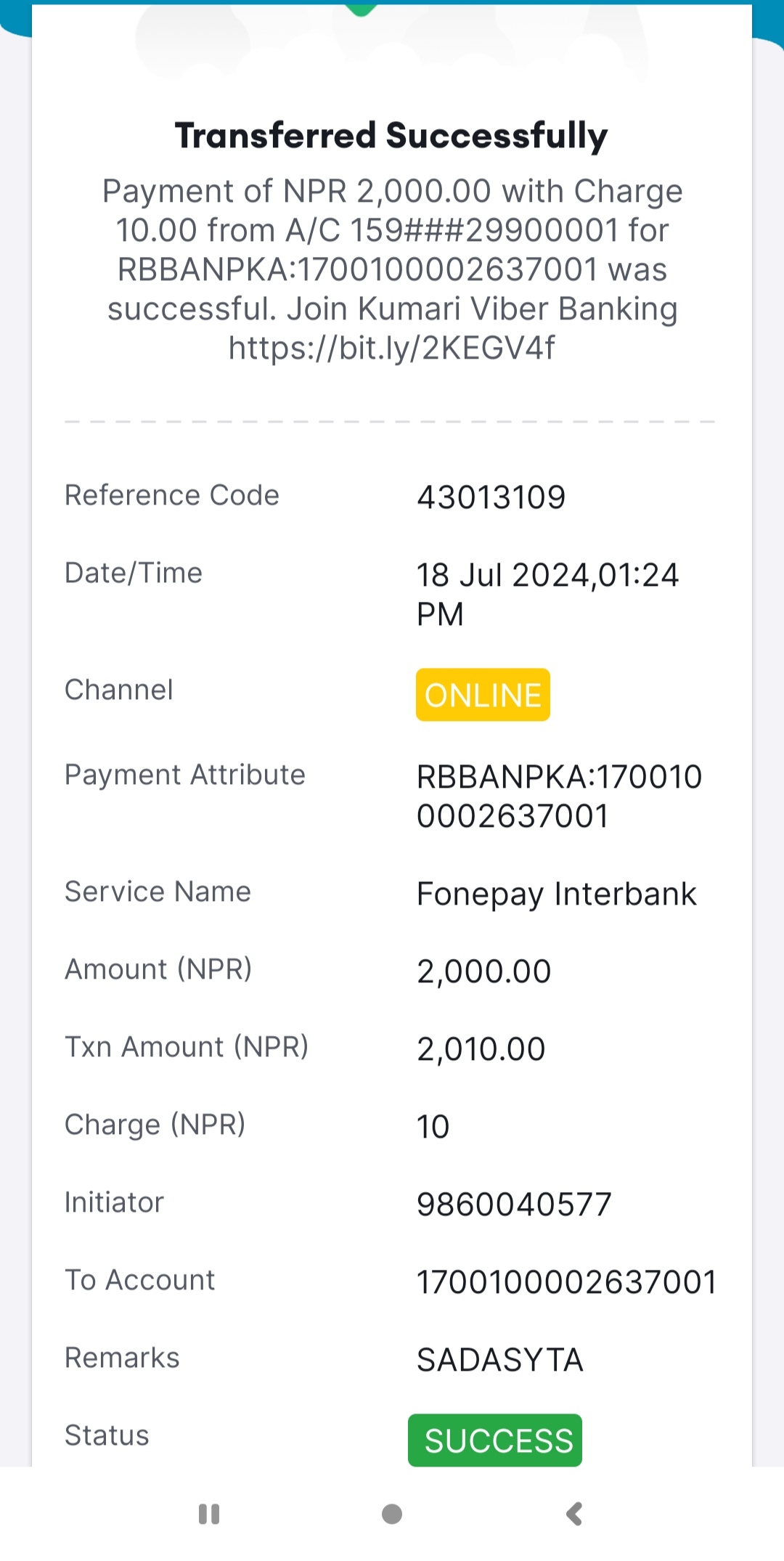Tap the green success checkmark icon at top

click(x=361, y=9)
